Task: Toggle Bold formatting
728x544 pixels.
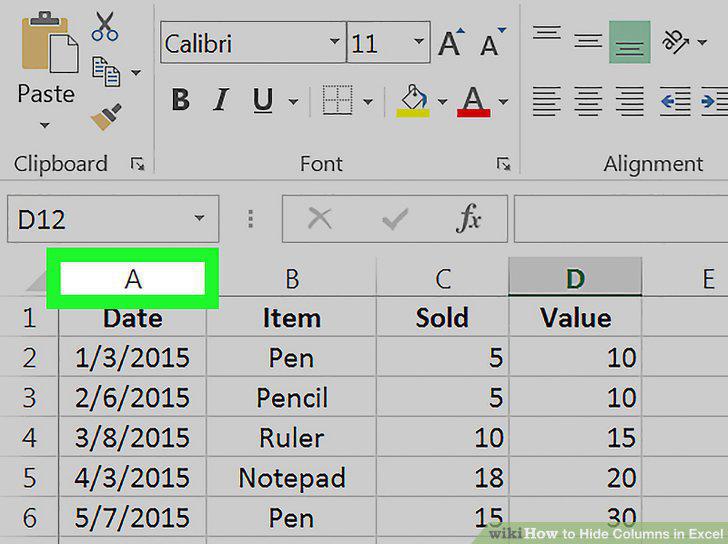Action: 181,100
